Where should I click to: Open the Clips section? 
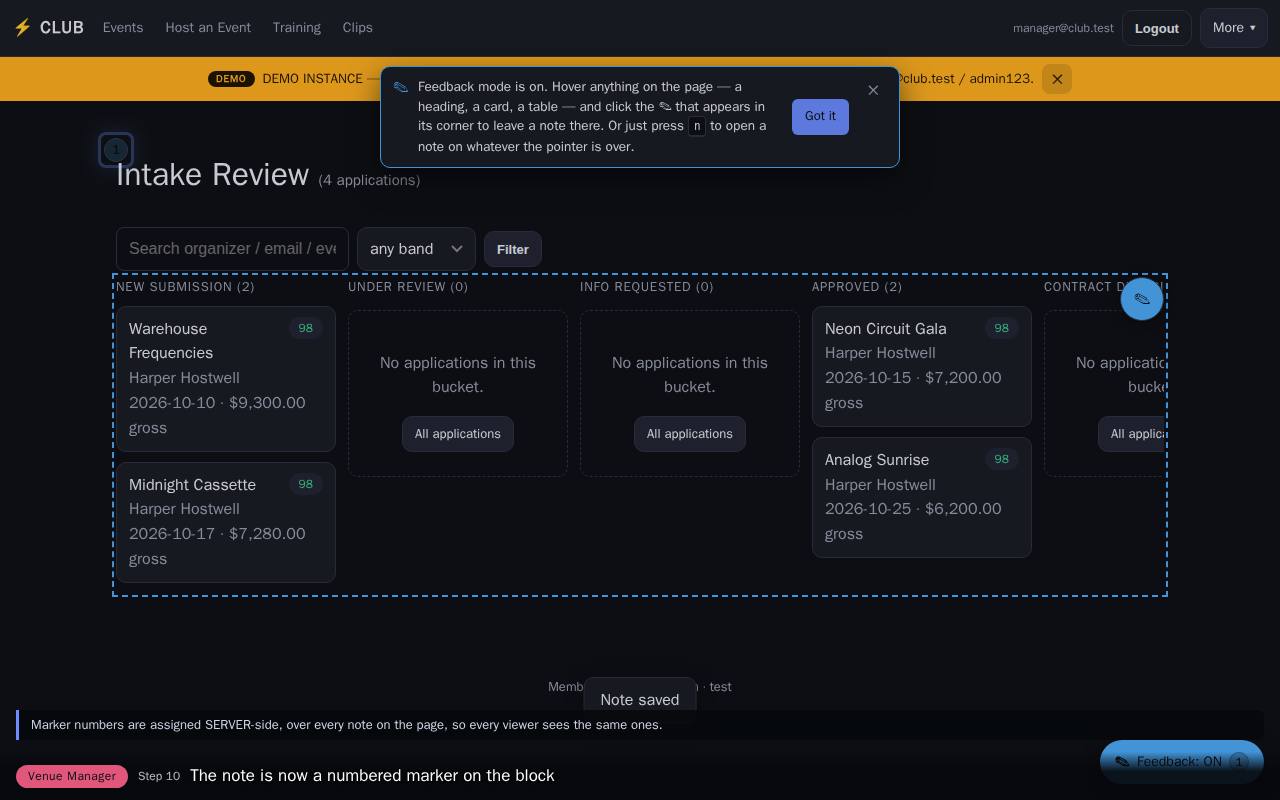pos(358,28)
